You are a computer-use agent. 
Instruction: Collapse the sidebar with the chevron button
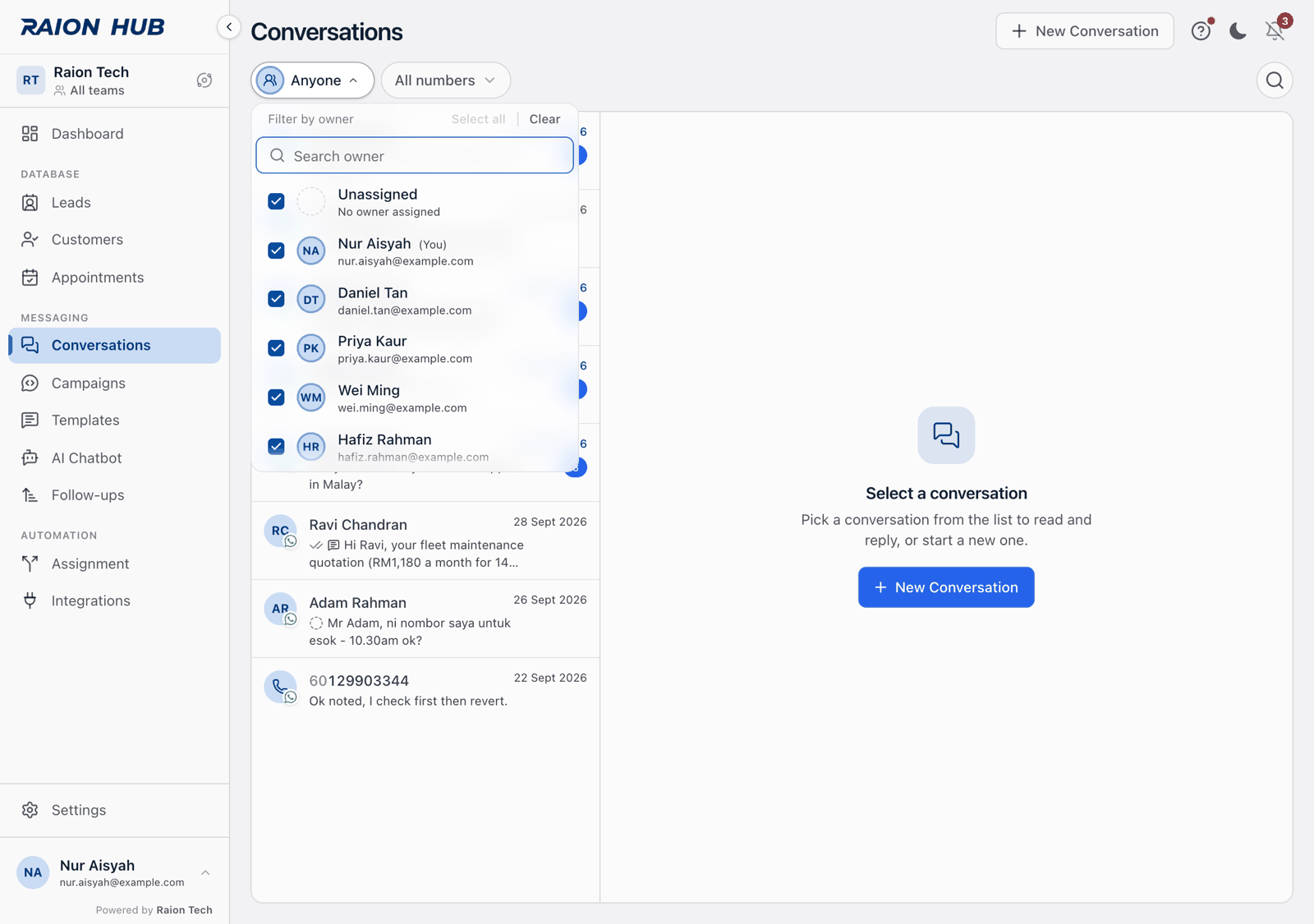pyautogui.click(x=229, y=27)
